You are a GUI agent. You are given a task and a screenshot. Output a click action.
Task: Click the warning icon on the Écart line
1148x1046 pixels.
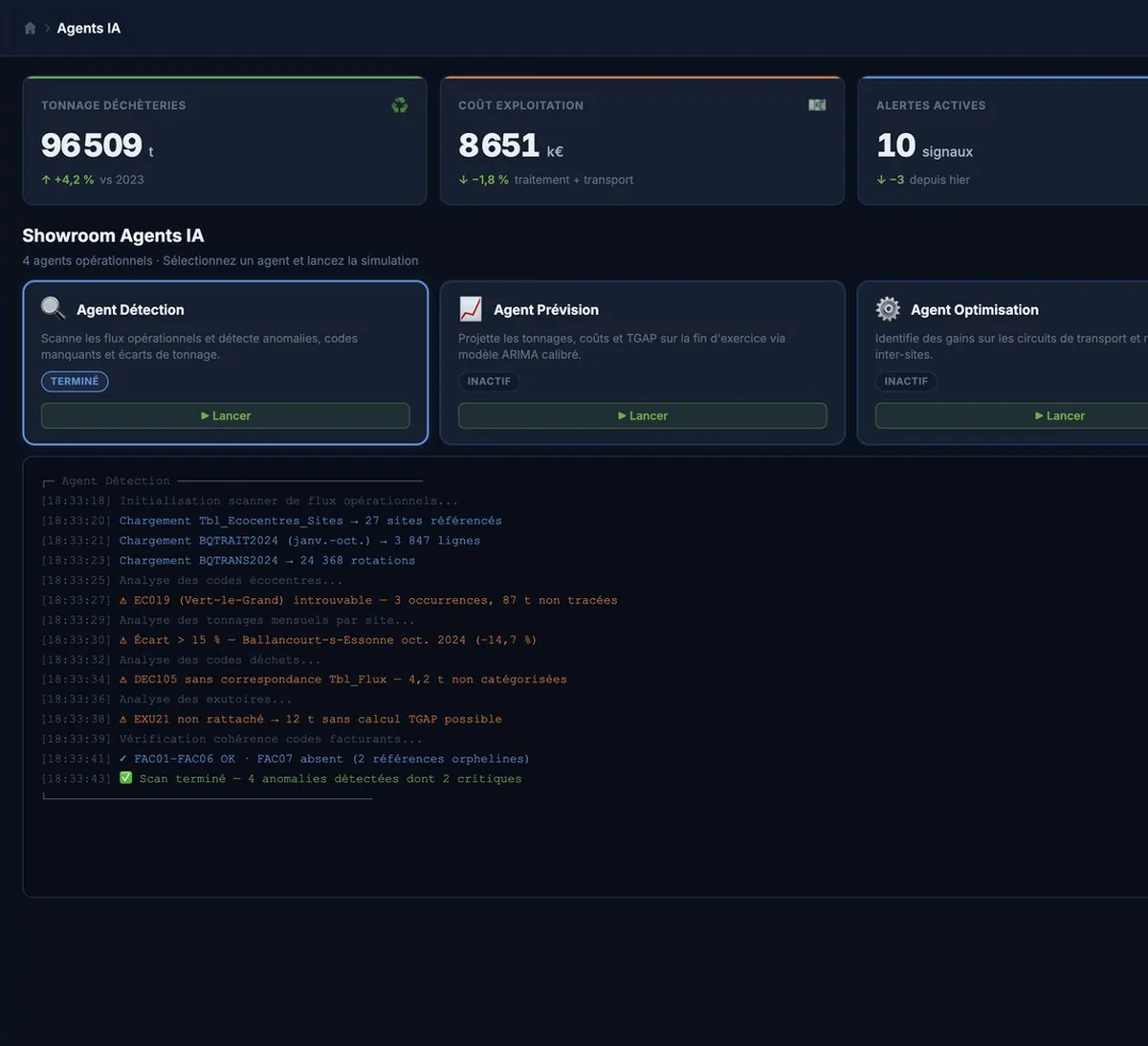[123, 640]
